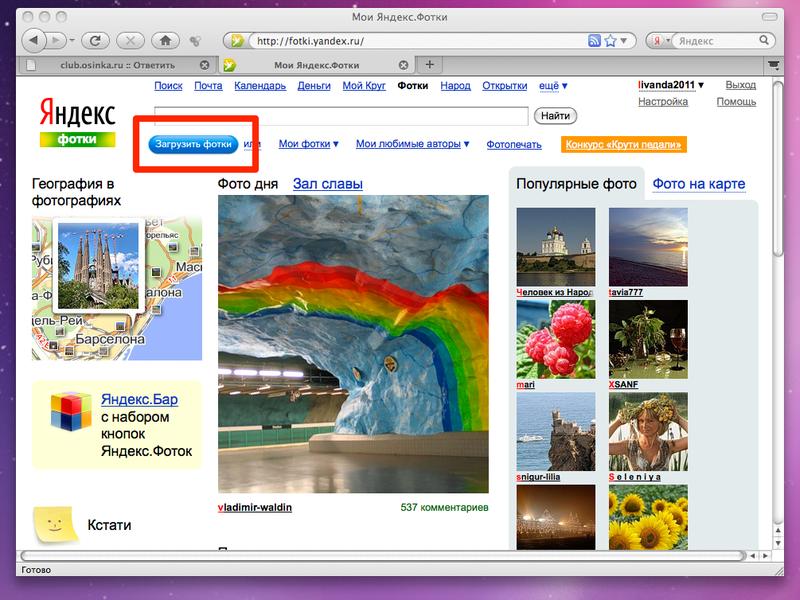Click the magnifier icon in the Яндекс search box

pyautogui.click(x=764, y=40)
